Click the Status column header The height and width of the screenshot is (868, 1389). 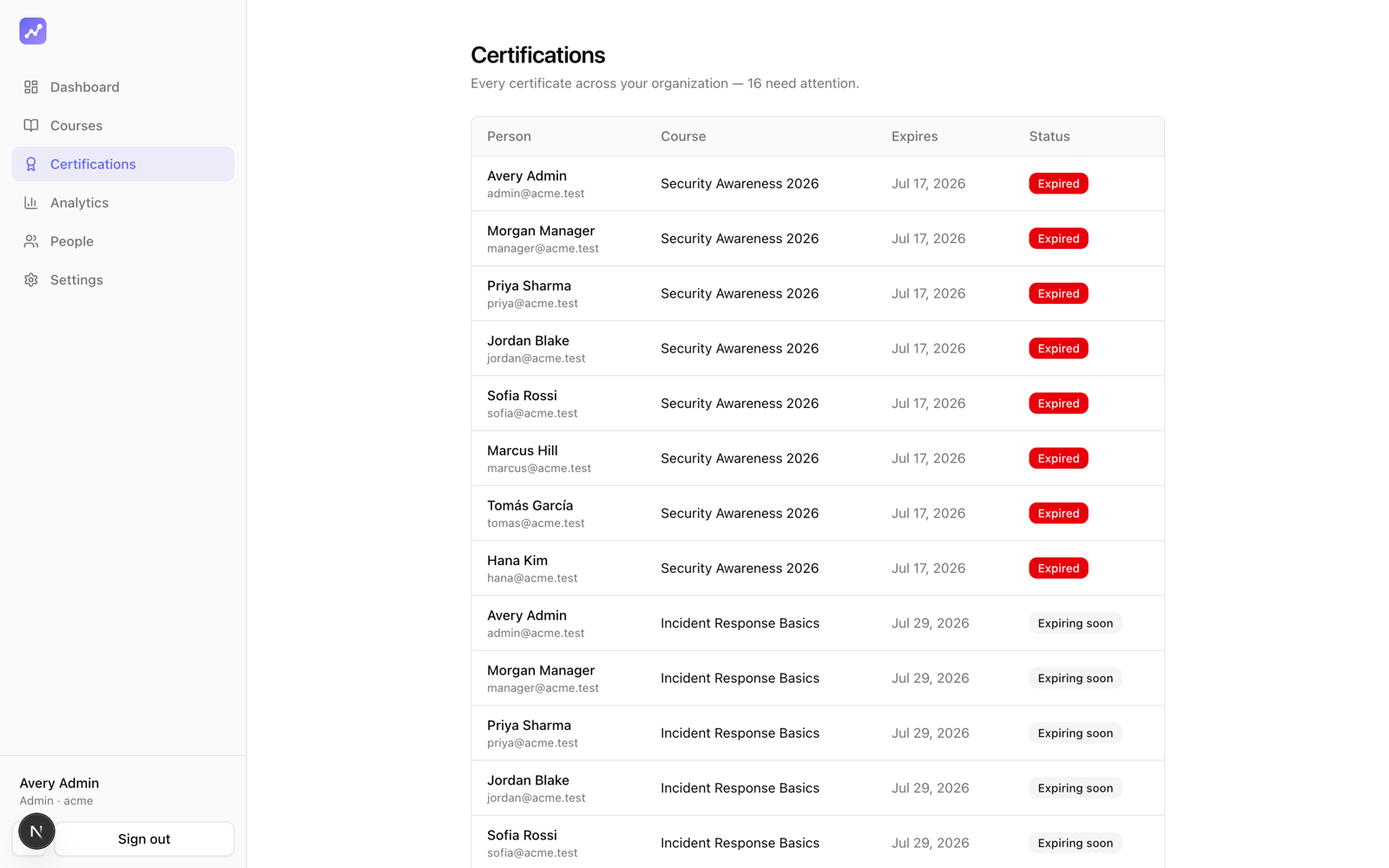[1050, 136]
